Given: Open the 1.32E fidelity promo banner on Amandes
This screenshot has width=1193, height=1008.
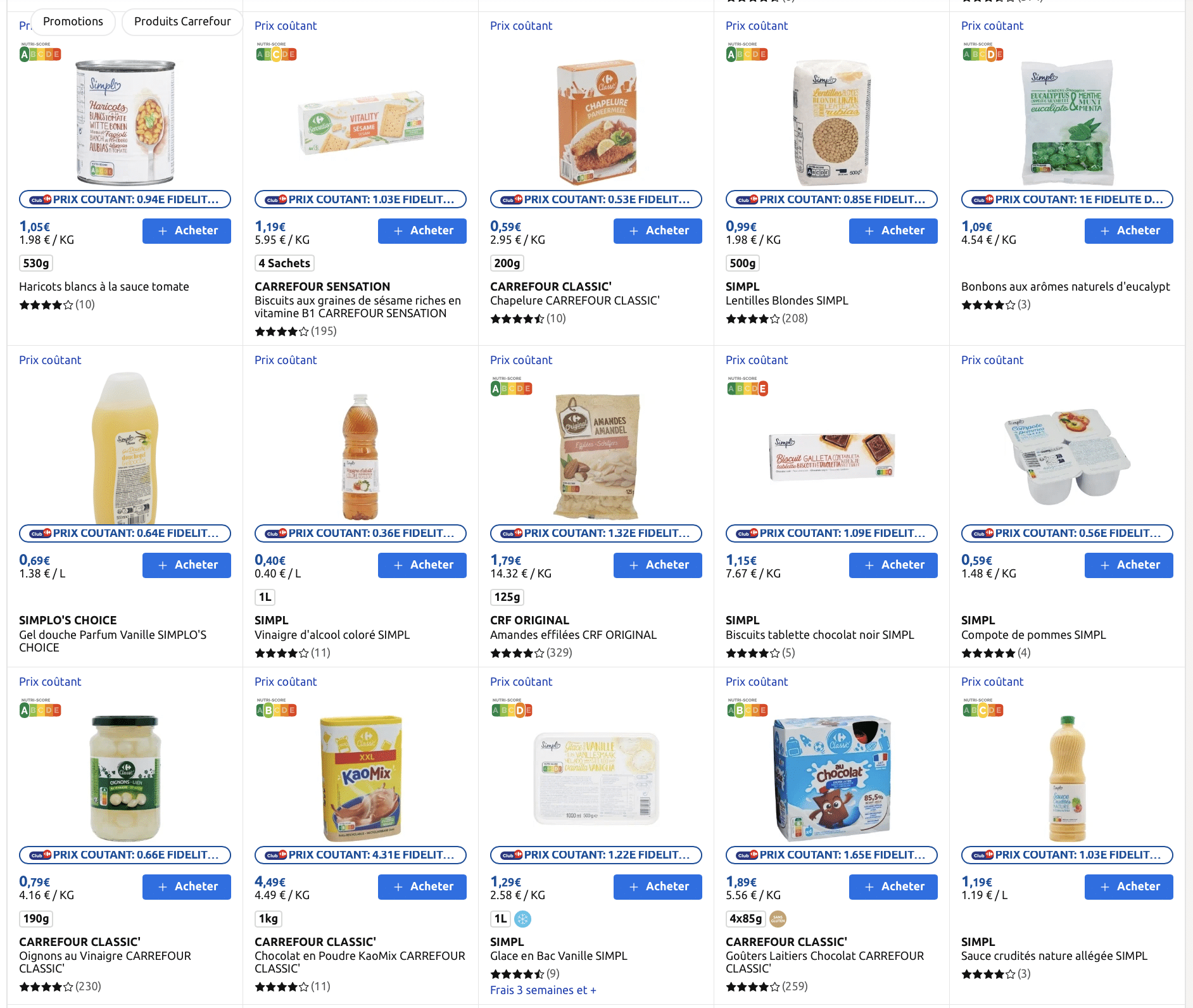Looking at the screenshot, I should click(x=596, y=534).
